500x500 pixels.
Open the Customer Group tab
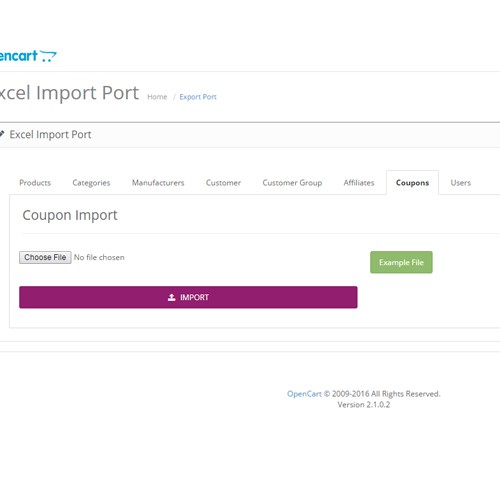pyautogui.click(x=292, y=183)
